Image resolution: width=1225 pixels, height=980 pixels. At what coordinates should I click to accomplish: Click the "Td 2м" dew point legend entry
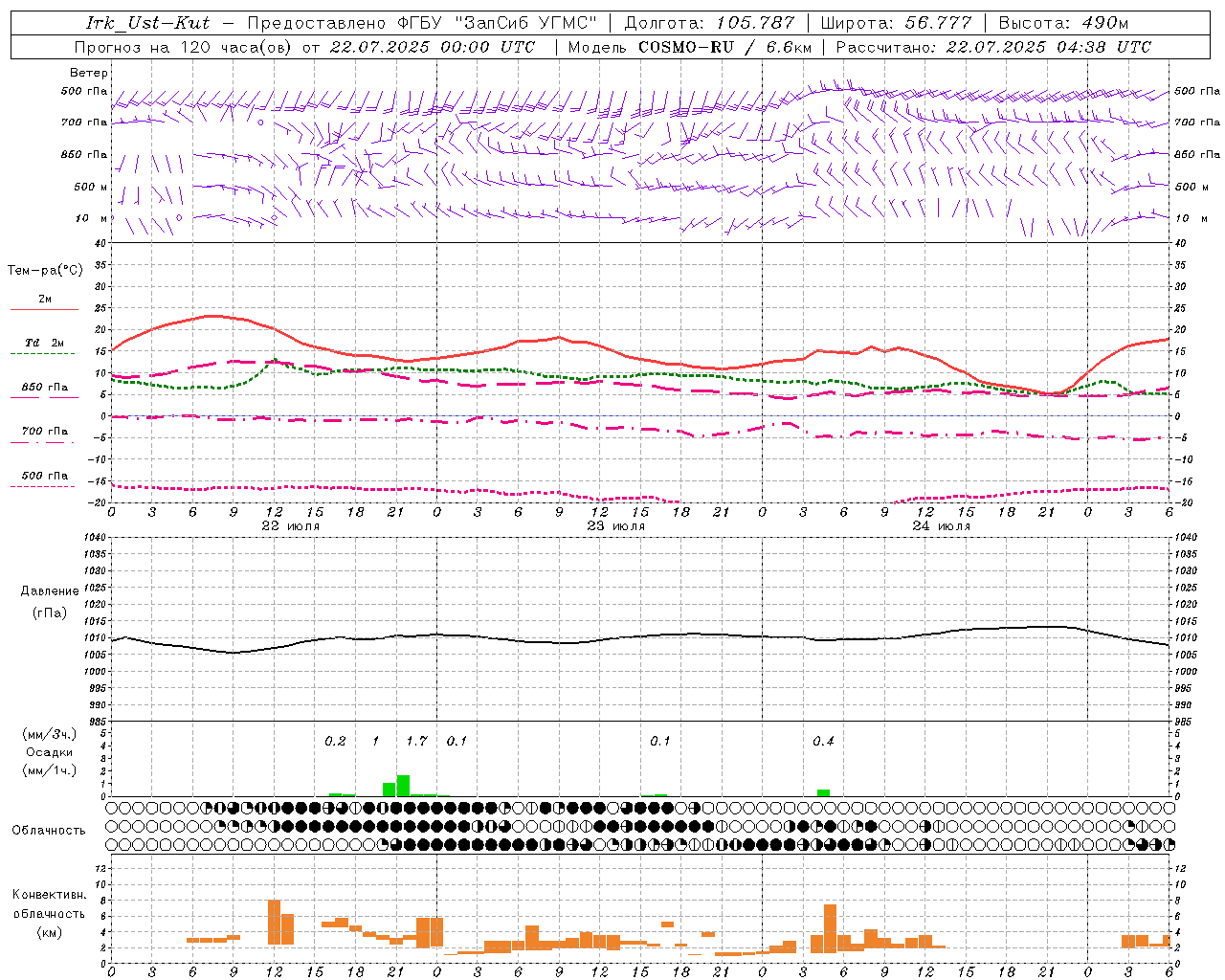[44, 343]
